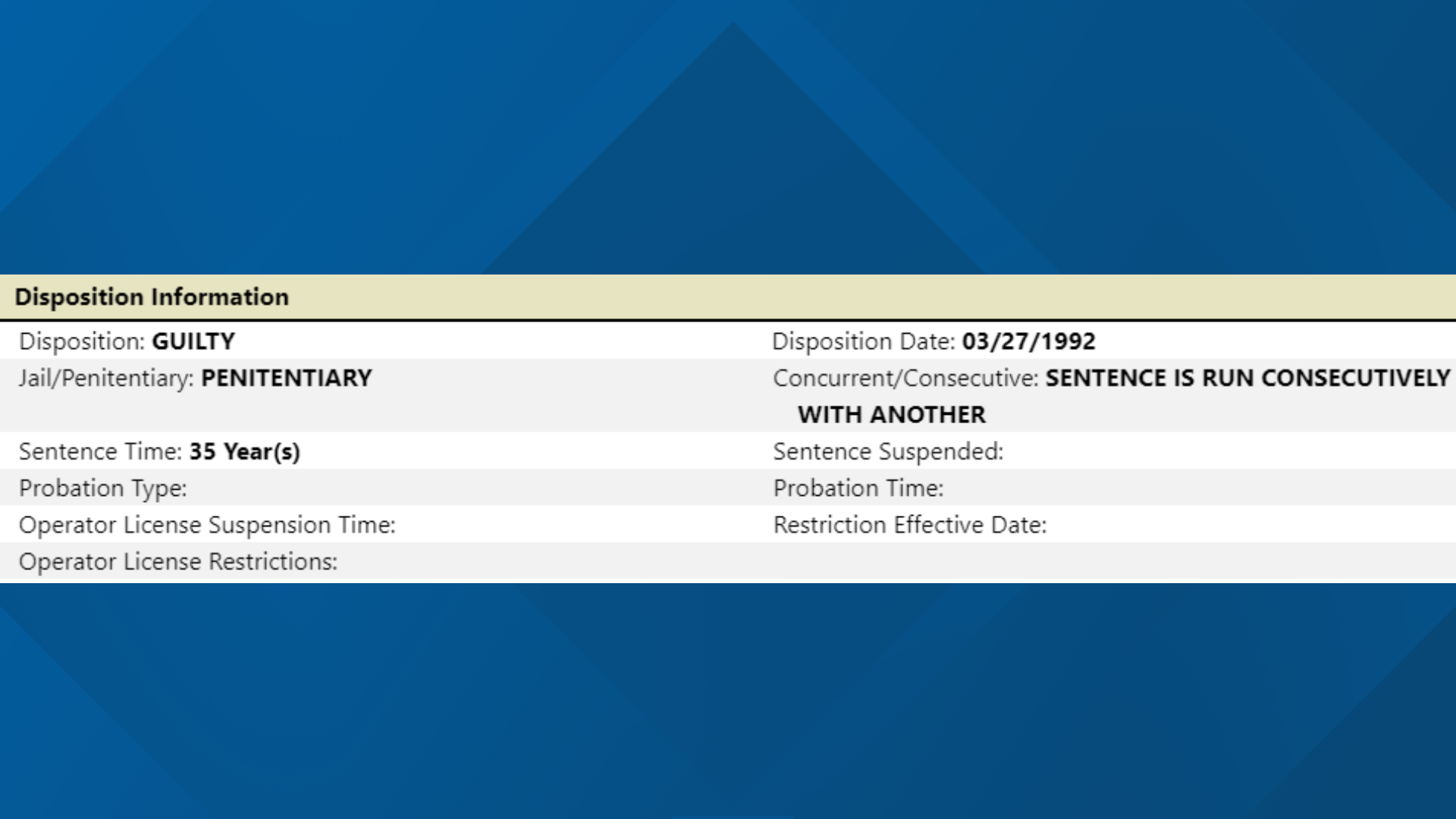Viewport: 1456px width, 819px height.
Task: Click the Disposition Information section header
Action: pyautogui.click(x=152, y=297)
